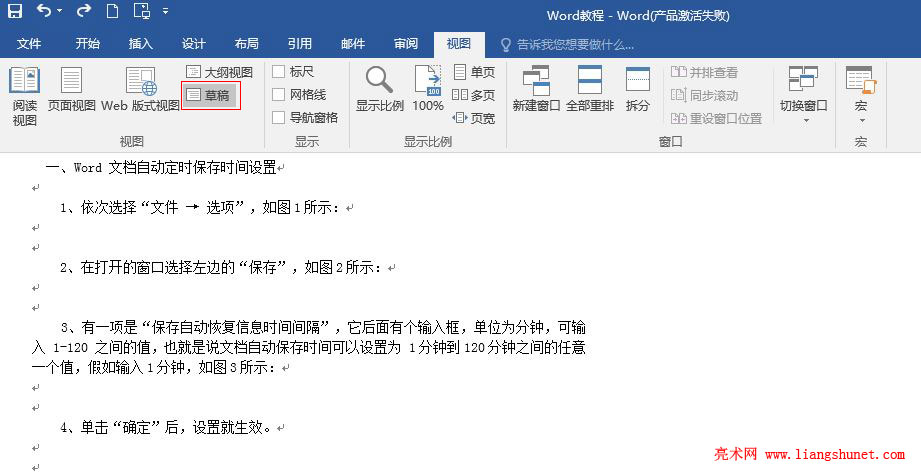
Task: Open the Zoom (显示比例) magnifier dialog
Action: 379,89
